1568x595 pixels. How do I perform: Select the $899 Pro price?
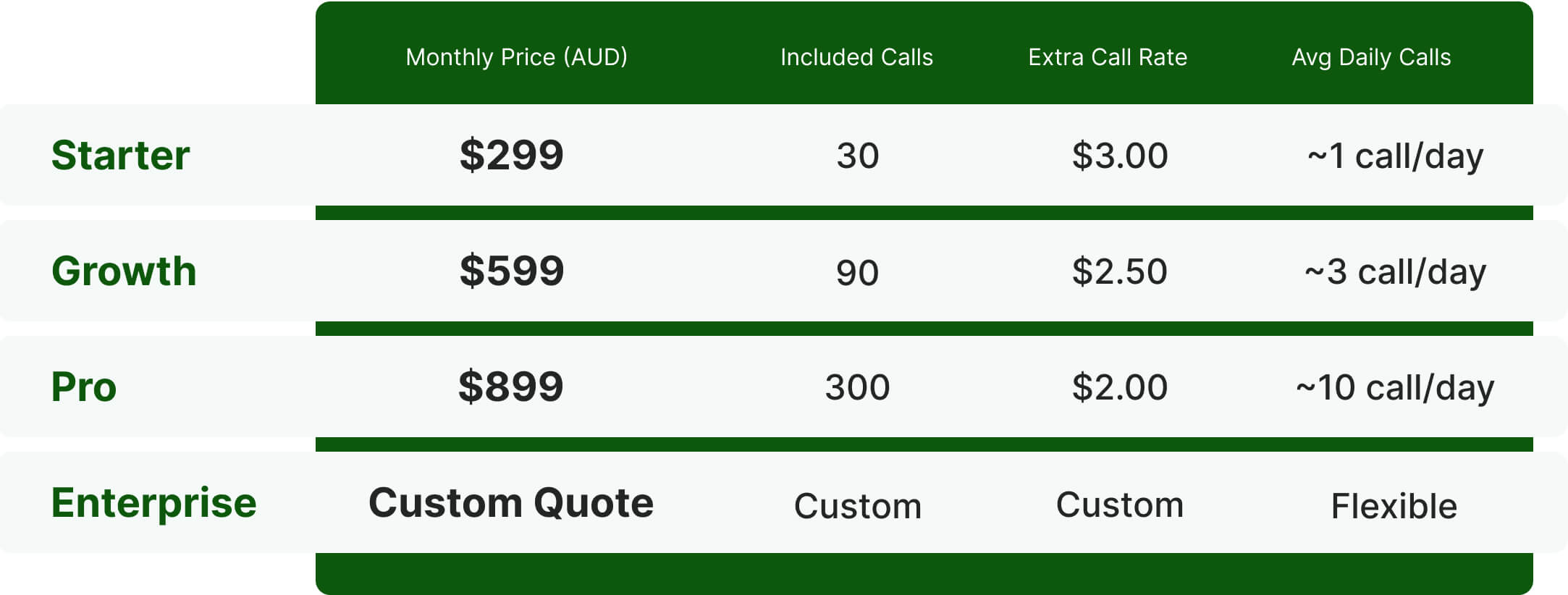pyautogui.click(x=511, y=387)
